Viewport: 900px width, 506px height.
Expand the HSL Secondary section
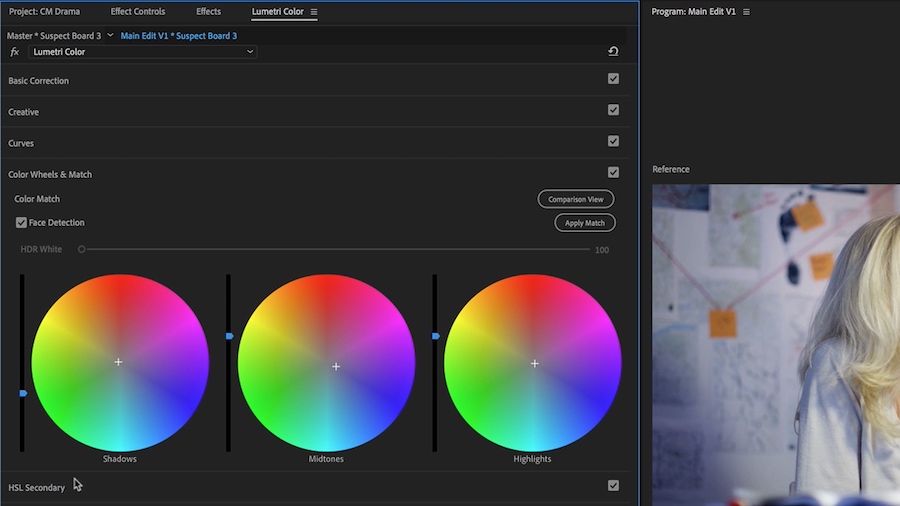[x=36, y=488]
